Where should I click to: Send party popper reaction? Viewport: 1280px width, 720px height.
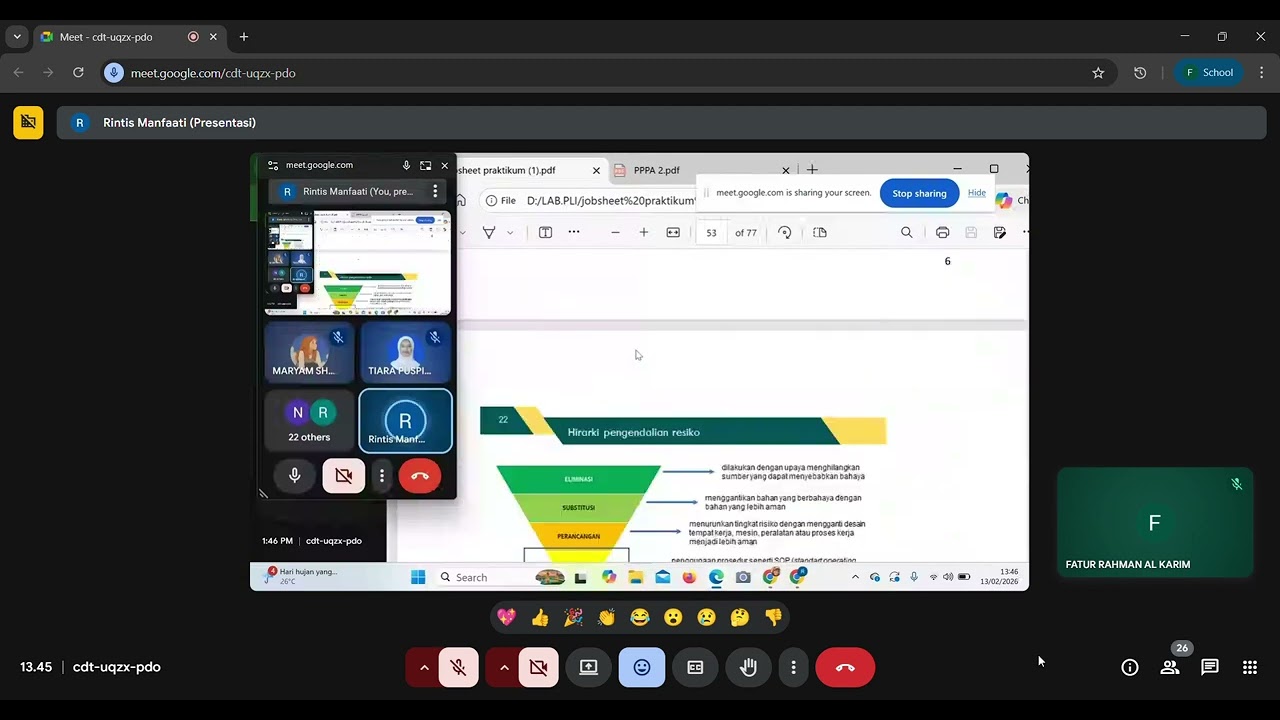573,617
